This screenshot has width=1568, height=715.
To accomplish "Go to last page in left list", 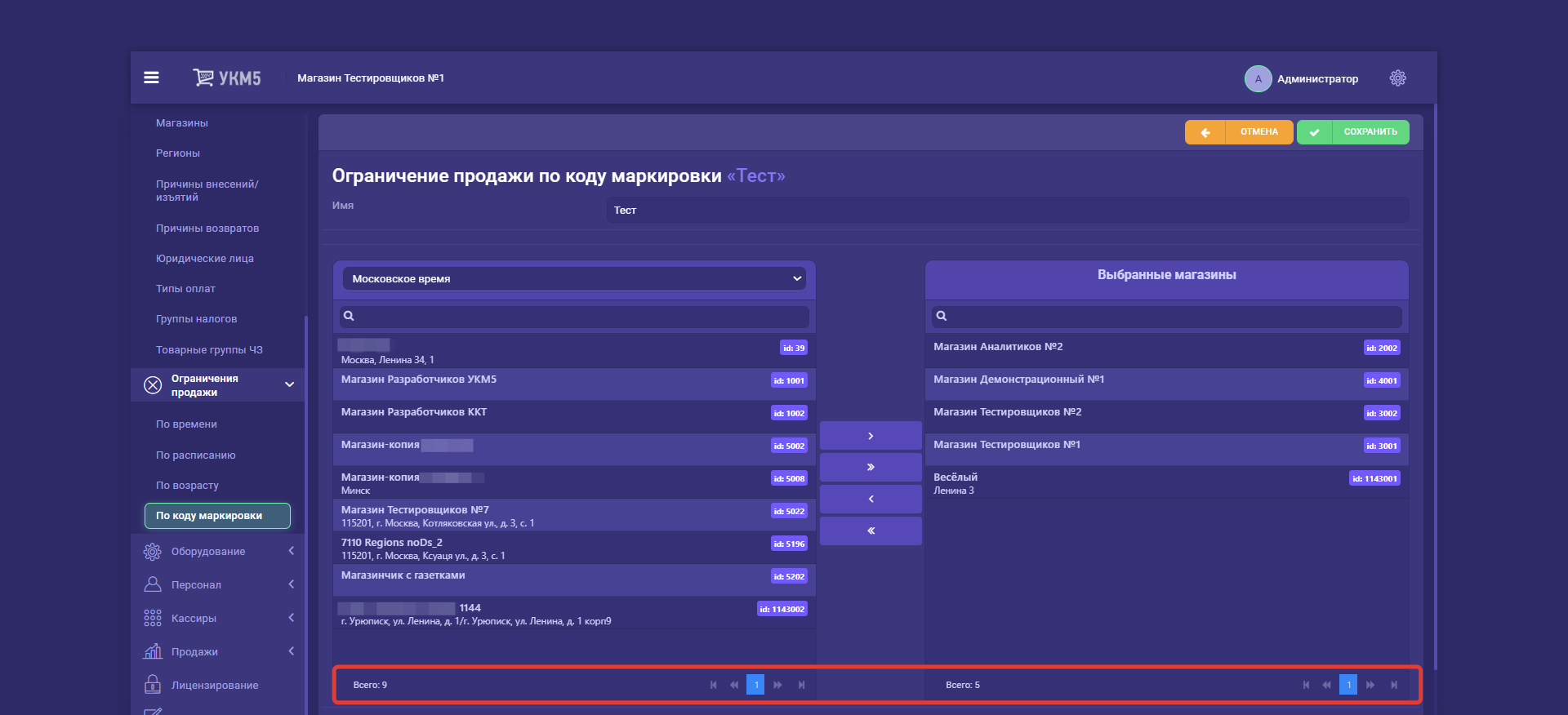I will tap(801, 685).
